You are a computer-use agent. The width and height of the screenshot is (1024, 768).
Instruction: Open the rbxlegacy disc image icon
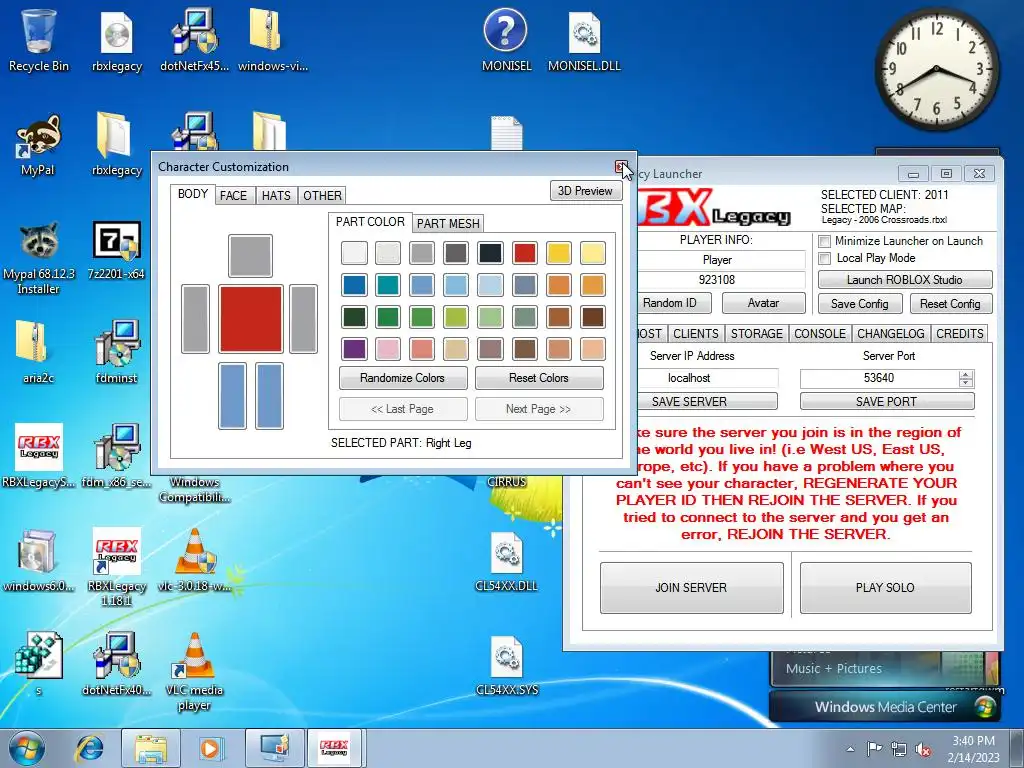(116, 39)
